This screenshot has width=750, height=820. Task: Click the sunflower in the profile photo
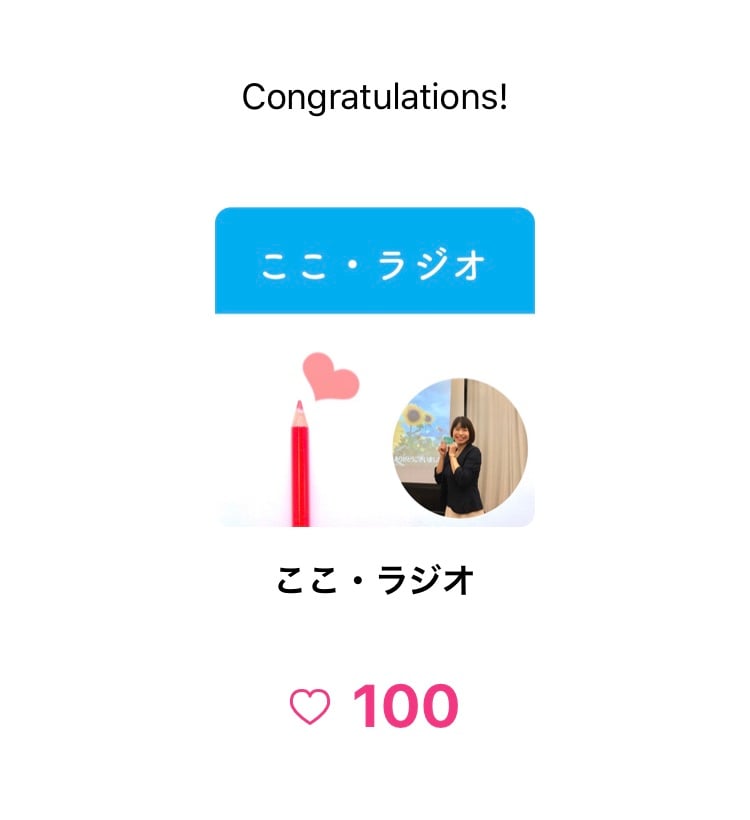click(x=414, y=417)
